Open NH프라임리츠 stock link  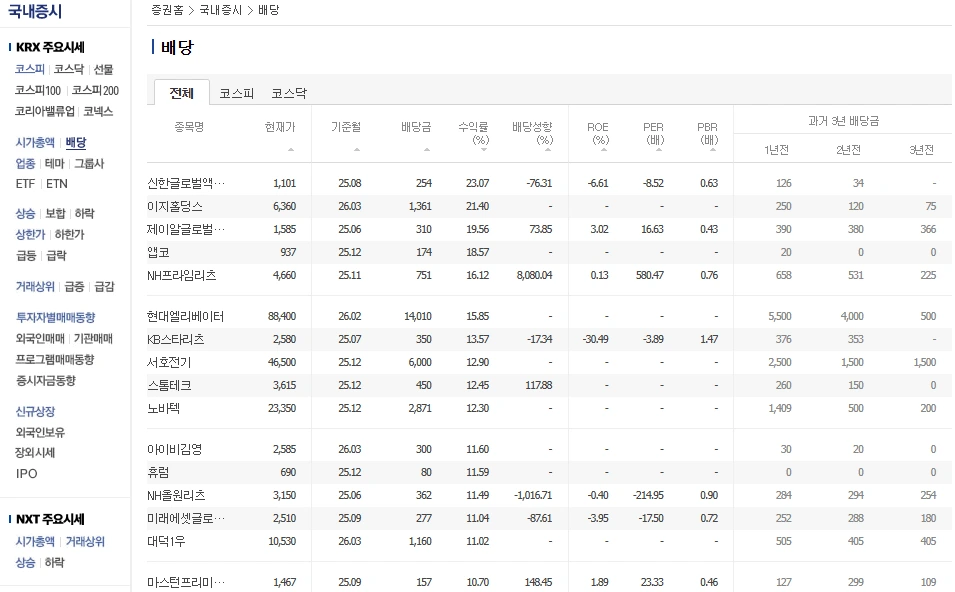tap(181, 275)
